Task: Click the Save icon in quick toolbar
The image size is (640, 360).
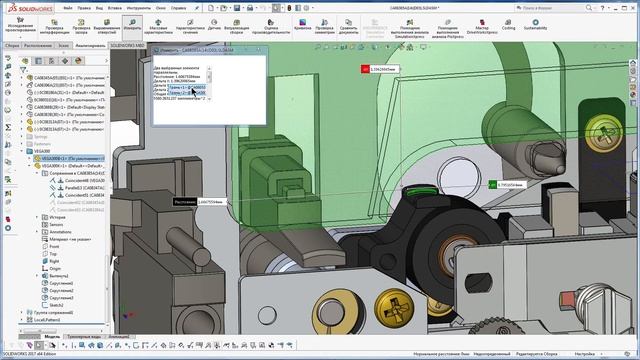Action: point(236,8)
